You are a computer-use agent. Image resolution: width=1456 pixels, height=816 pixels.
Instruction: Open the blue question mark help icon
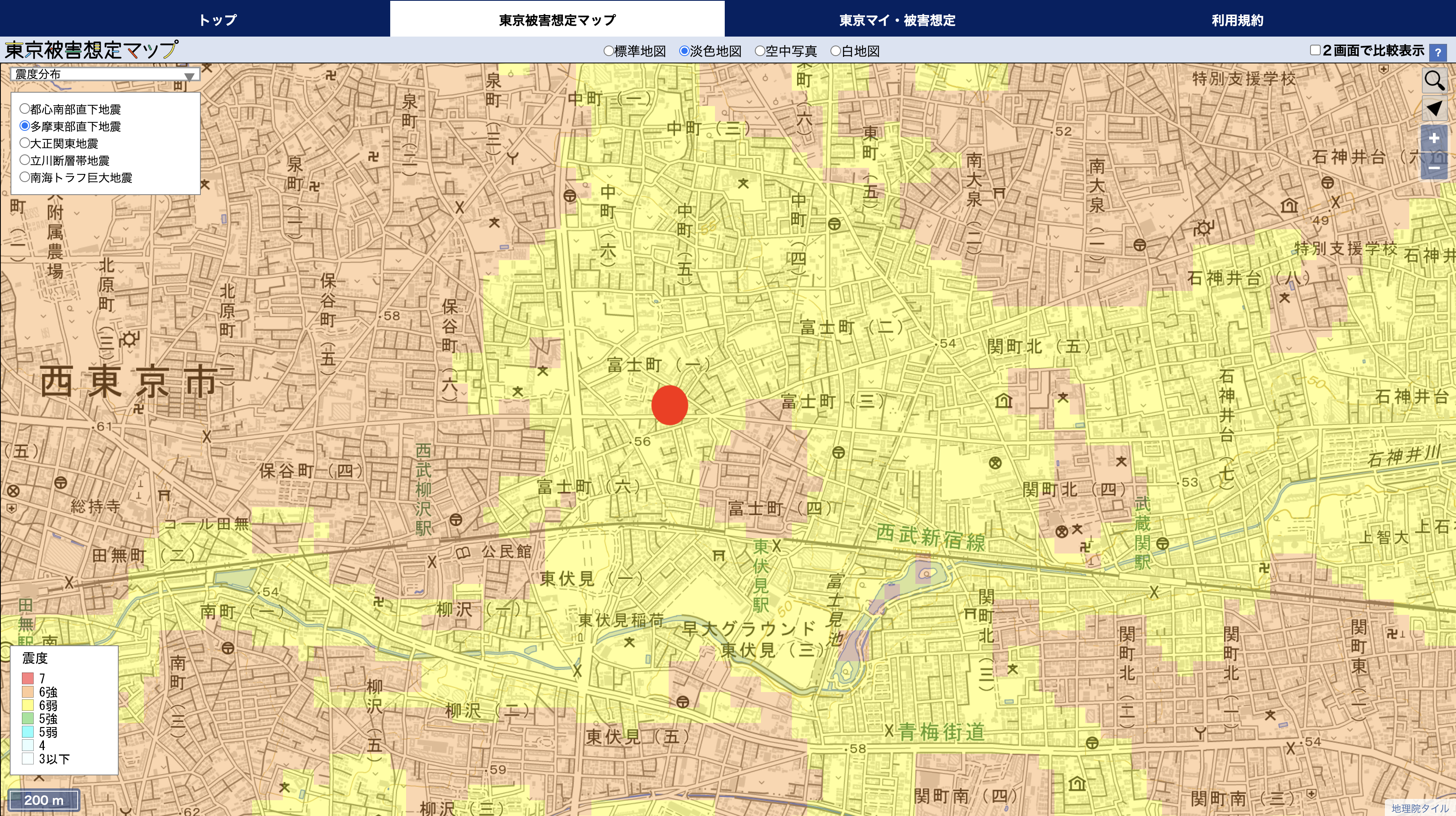pos(1438,52)
